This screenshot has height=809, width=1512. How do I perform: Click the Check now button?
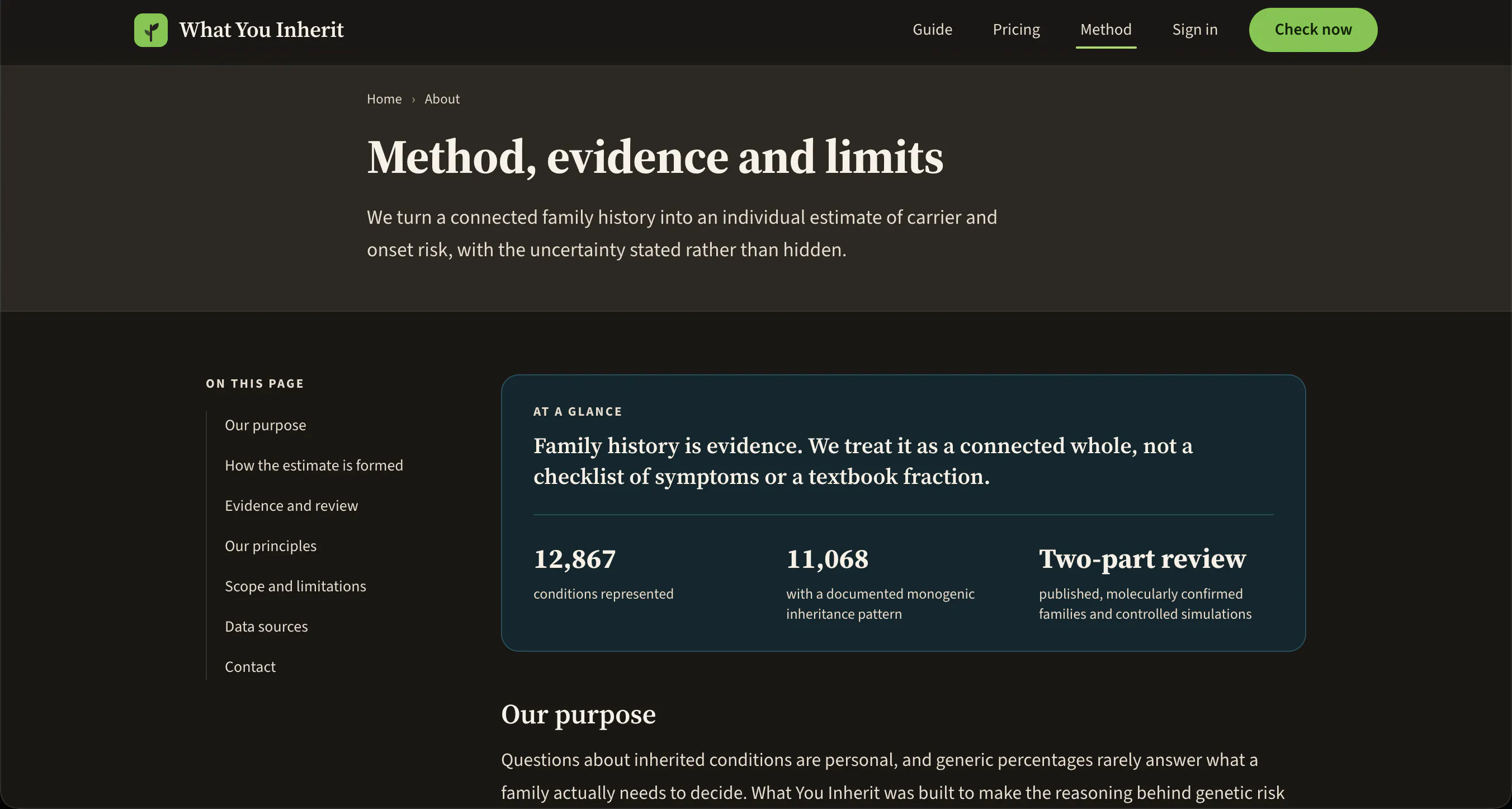(1313, 30)
